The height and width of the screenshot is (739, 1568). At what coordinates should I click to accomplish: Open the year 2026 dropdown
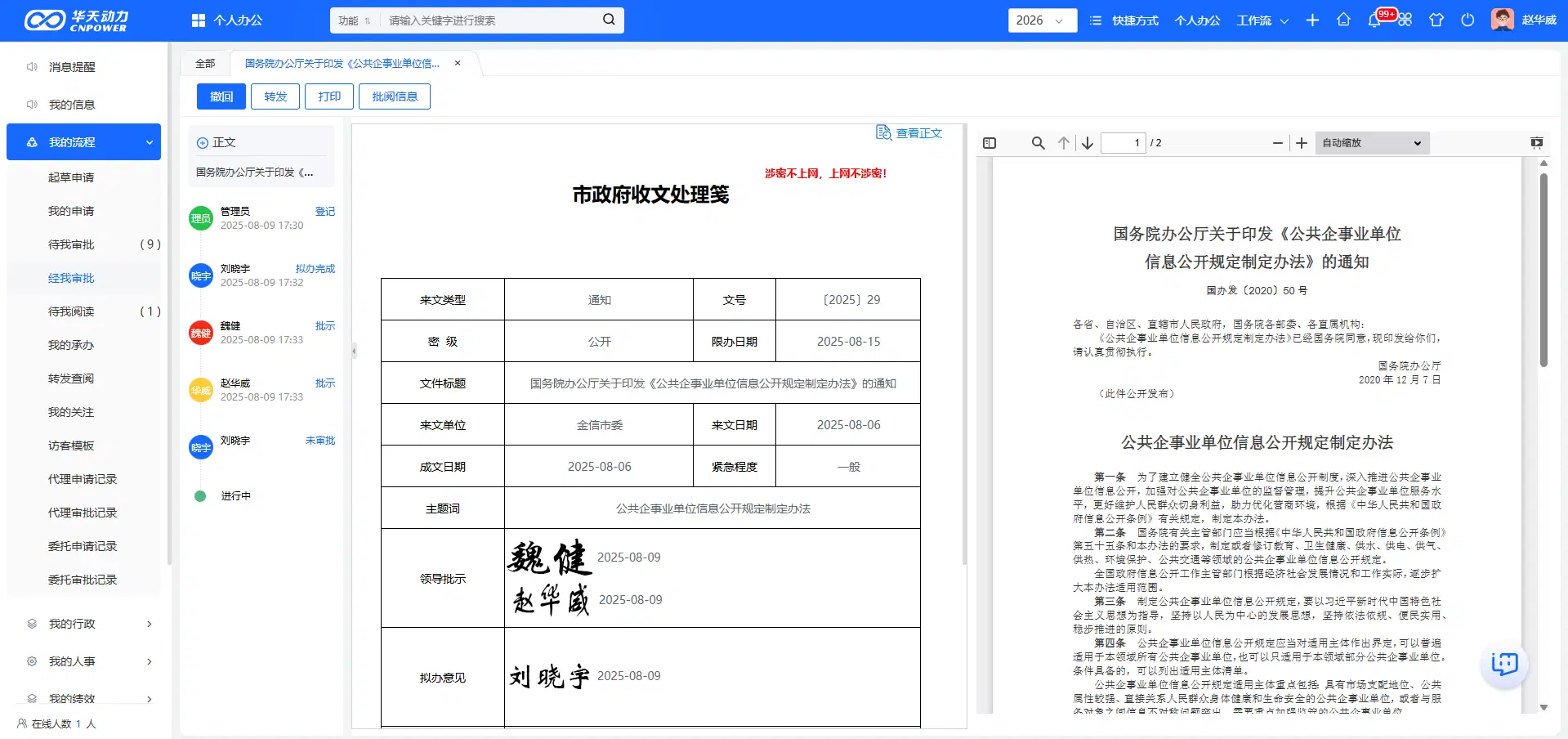pyautogui.click(x=1042, y=20)
